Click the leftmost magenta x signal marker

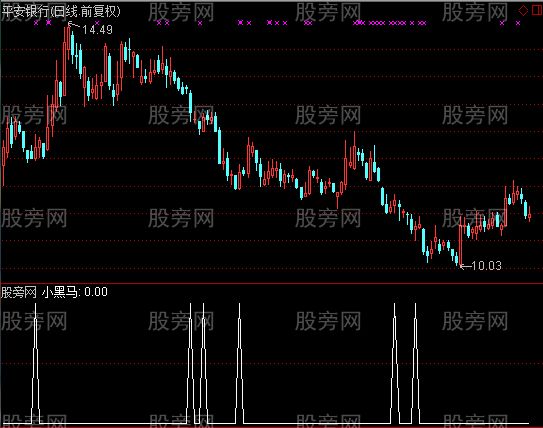coord(36,23)
